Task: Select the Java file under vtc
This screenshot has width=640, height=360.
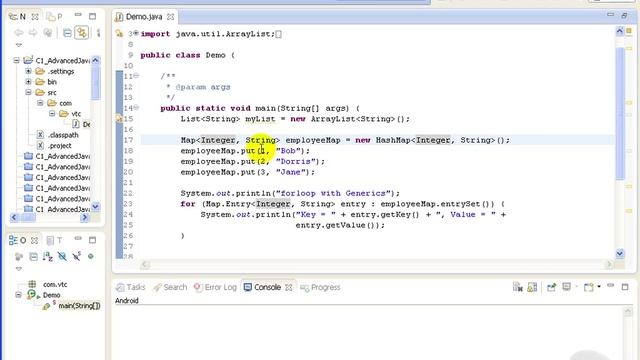Action: click(x=81, y=124)
